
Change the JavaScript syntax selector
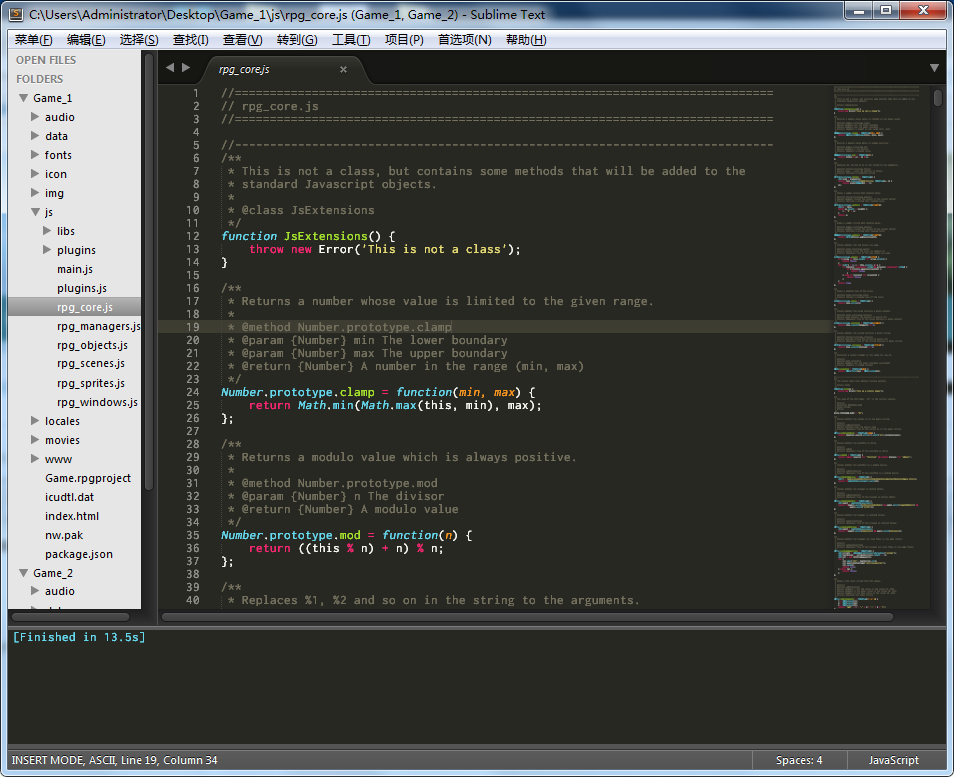(894, 760)
